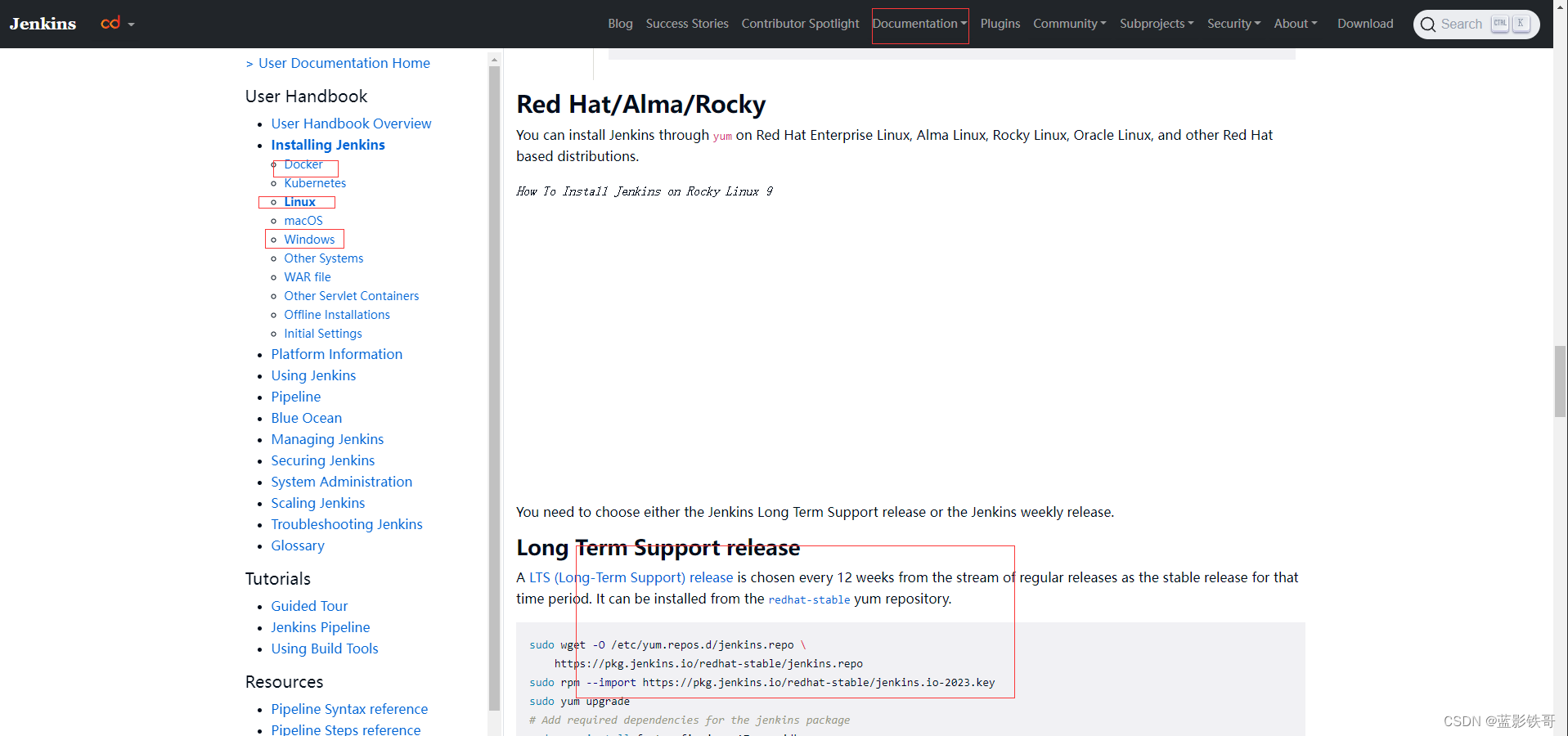Image resolution: width=1568 pixels, height=736 pixels.
Task: Click the page vertical scrollbar thumb
Action: point(1561,381)
